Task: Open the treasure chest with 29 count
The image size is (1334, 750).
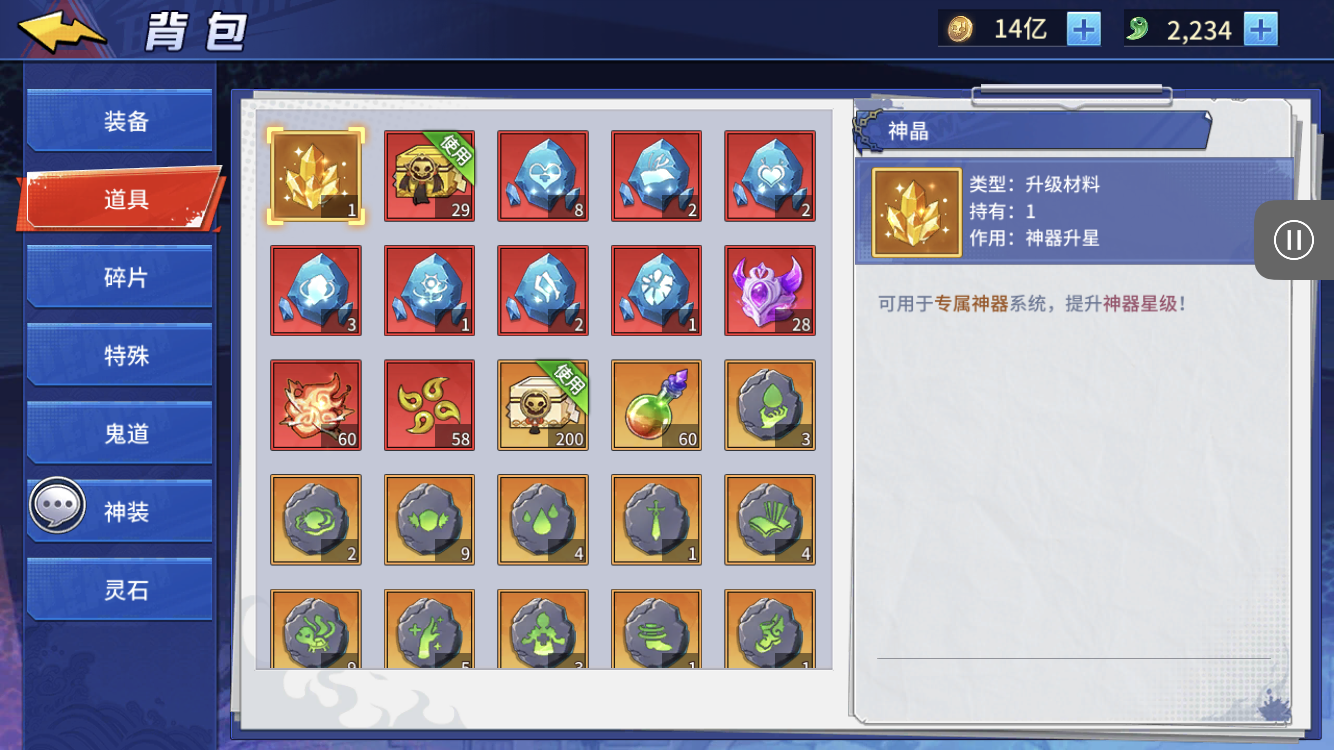Action: click(430, 176)
